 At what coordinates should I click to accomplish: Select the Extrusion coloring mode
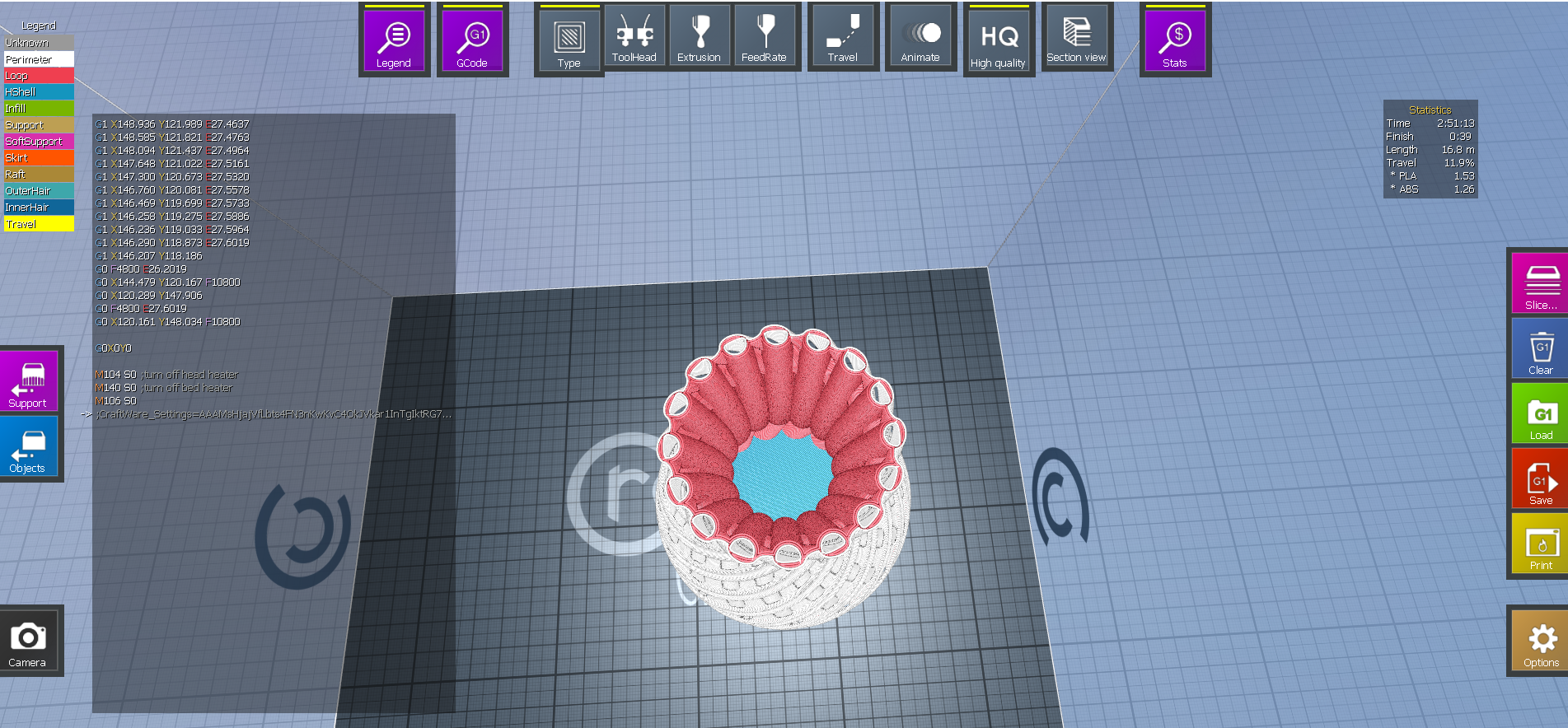tap(700, 36)
